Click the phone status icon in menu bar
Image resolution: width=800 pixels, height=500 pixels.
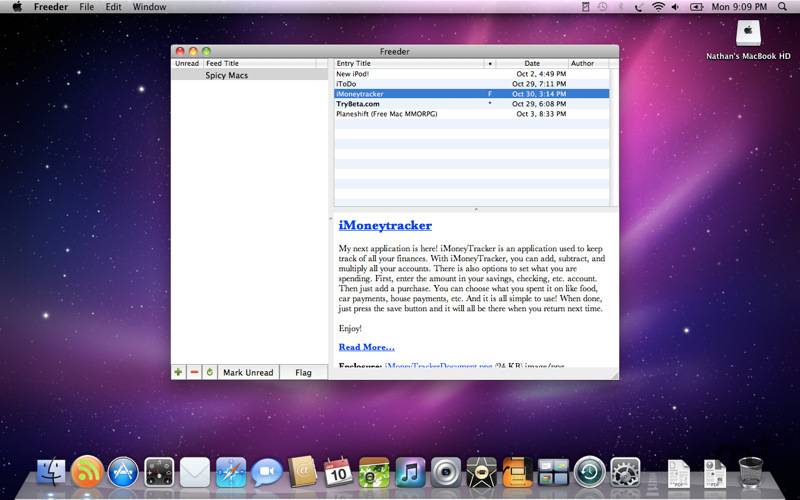coord(638,7)
